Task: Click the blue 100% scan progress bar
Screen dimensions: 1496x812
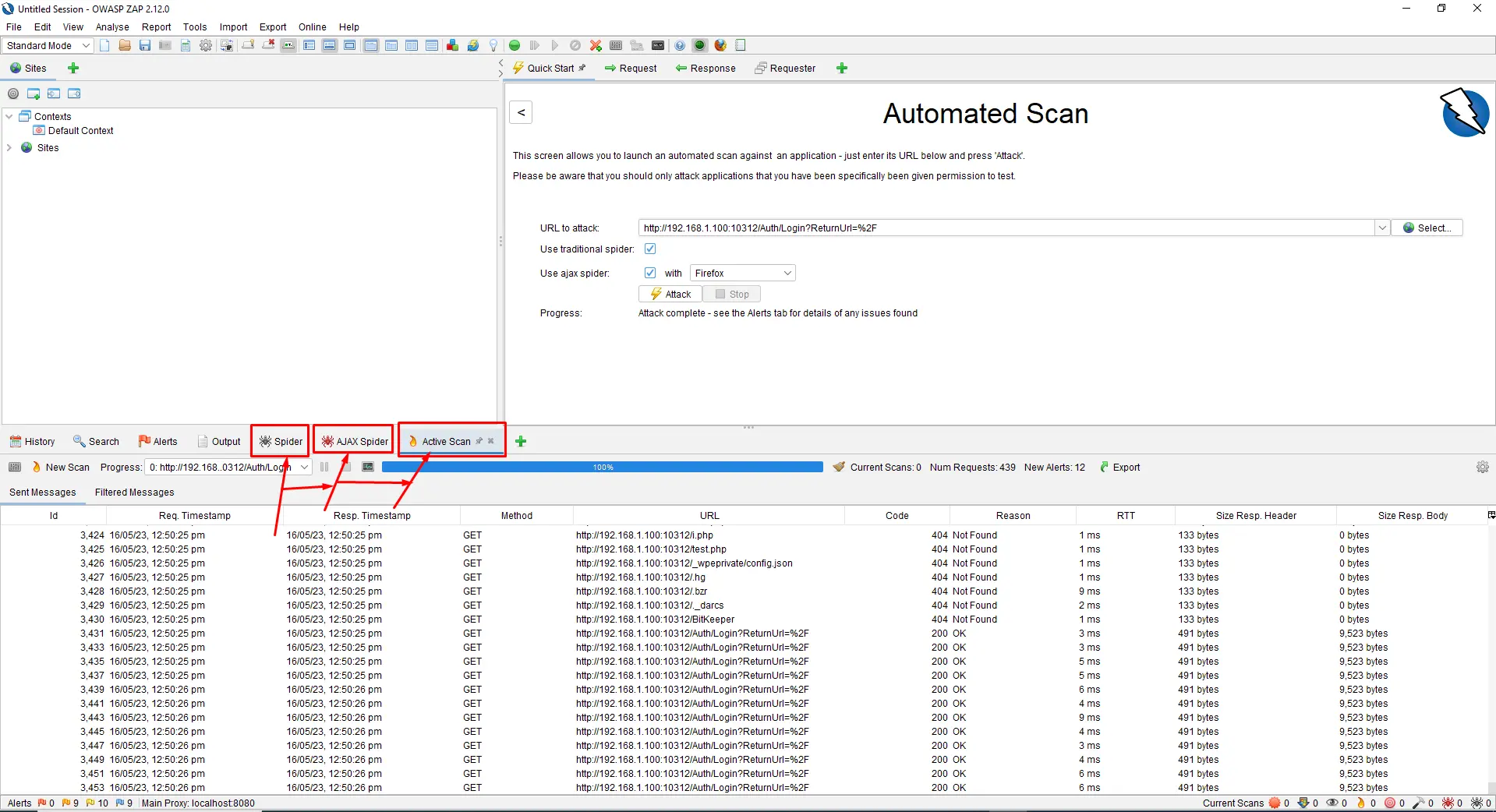Action: [602, 468]
